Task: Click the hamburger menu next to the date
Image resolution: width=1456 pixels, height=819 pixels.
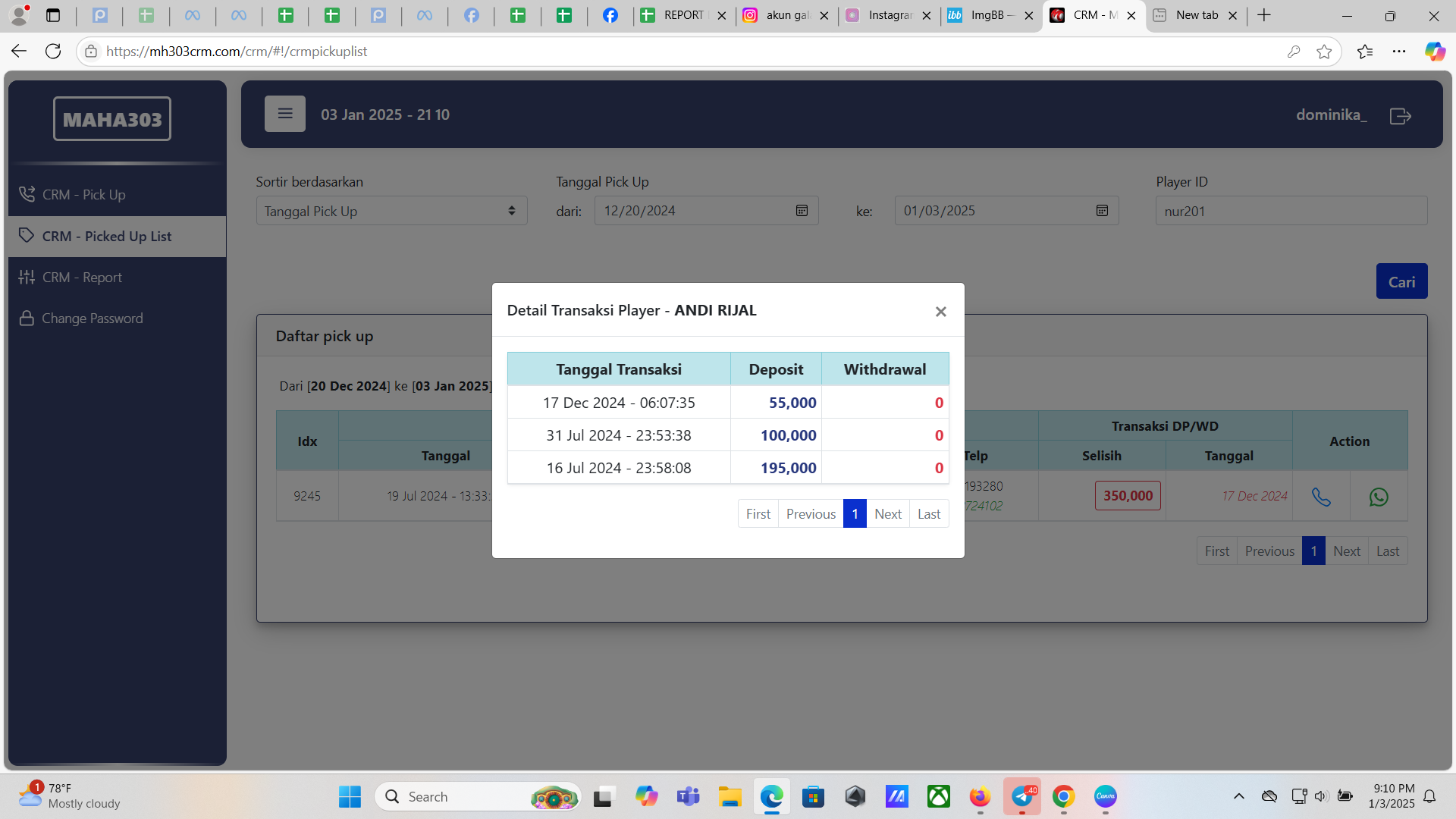Action: (x=284, y=113)
